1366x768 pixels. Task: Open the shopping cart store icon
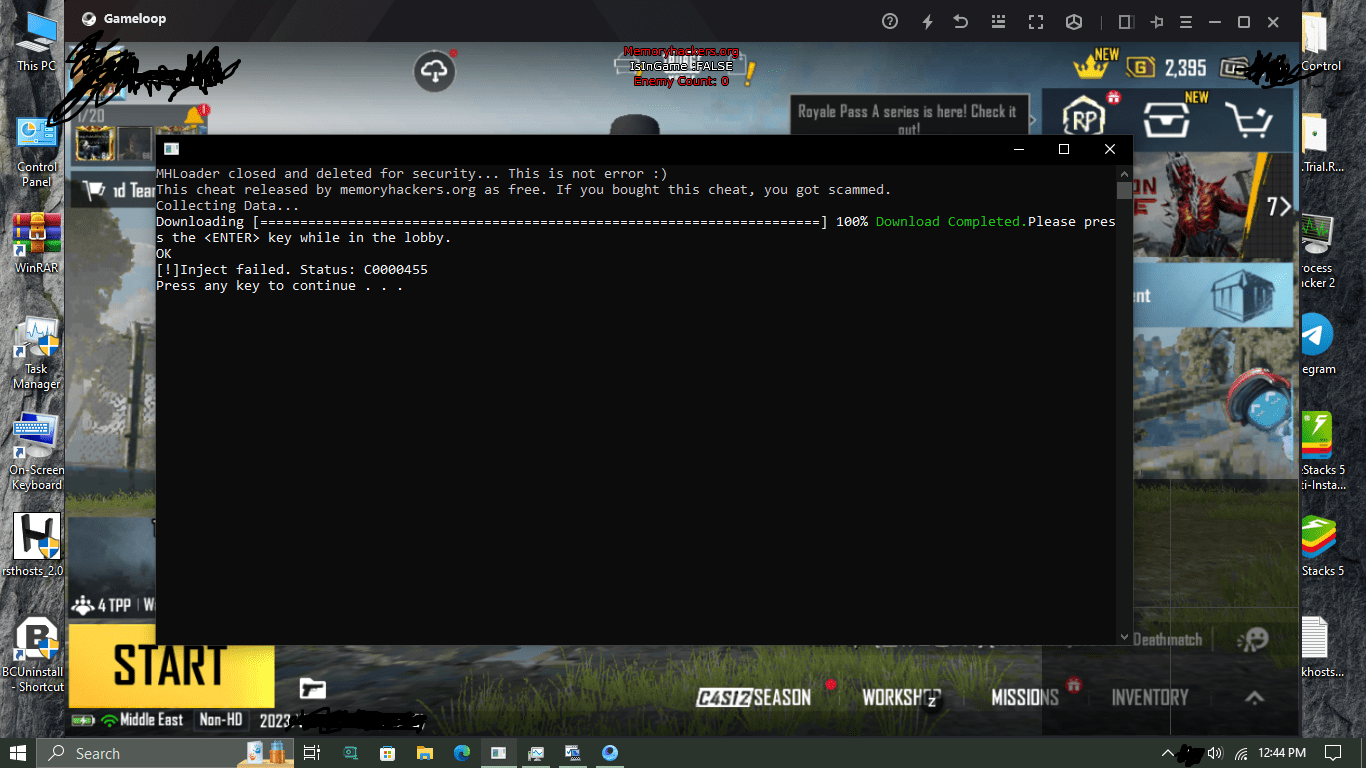(x=1248, y=120)
